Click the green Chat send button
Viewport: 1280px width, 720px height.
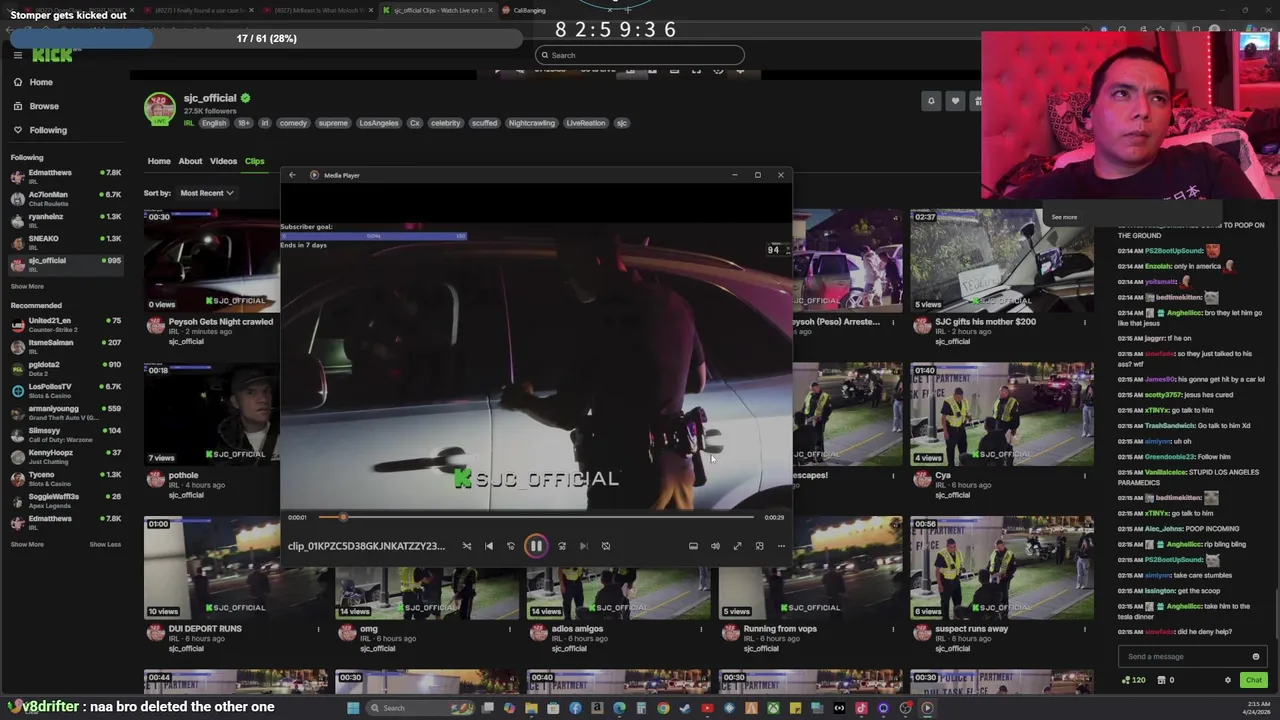tap(1253, 680)
